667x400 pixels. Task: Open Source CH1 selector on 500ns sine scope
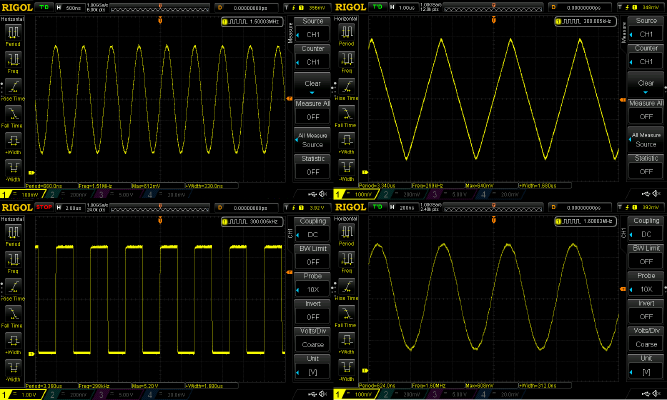(313, 29)
